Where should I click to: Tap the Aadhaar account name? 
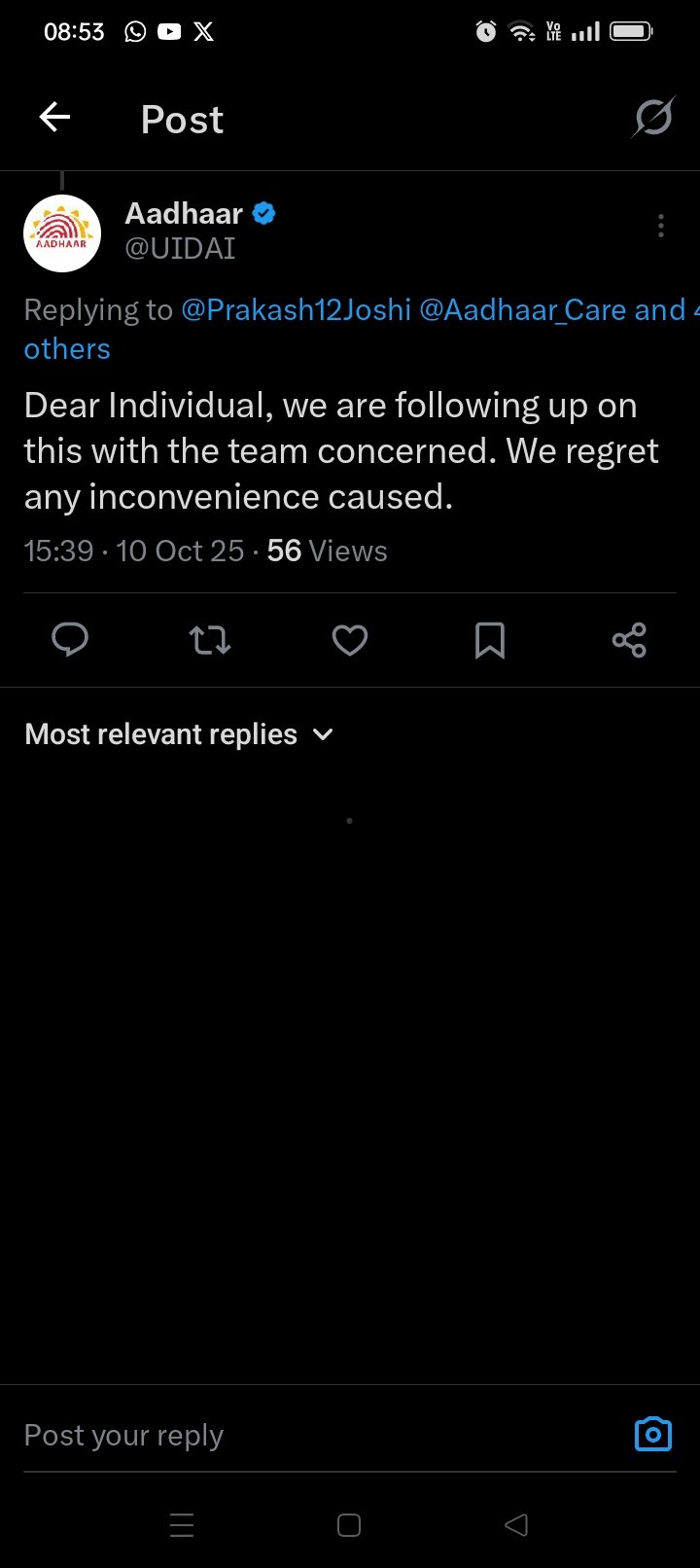click(184, 213)
